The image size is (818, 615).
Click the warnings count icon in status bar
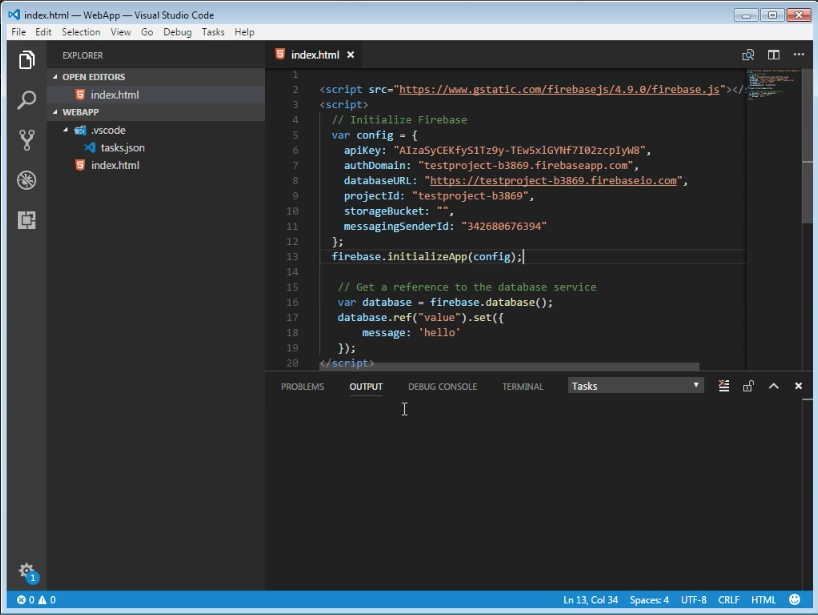pos(46,600)
